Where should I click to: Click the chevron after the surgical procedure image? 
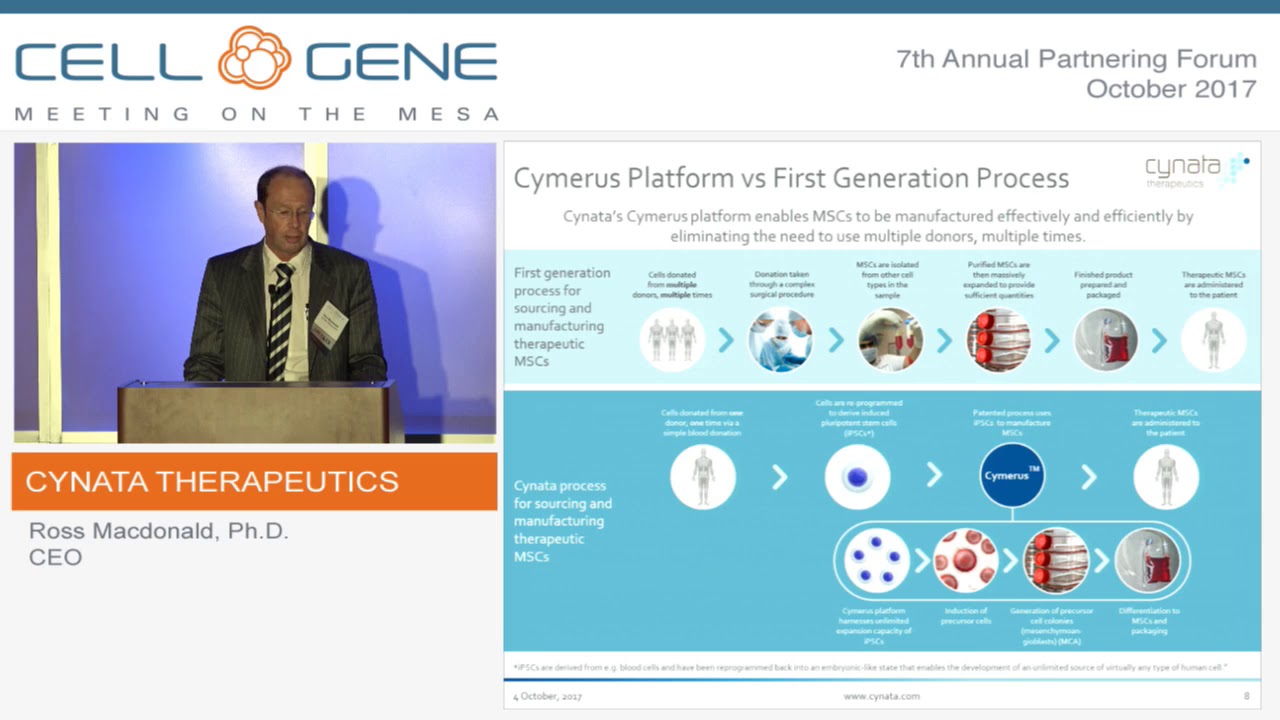(835, 341)
